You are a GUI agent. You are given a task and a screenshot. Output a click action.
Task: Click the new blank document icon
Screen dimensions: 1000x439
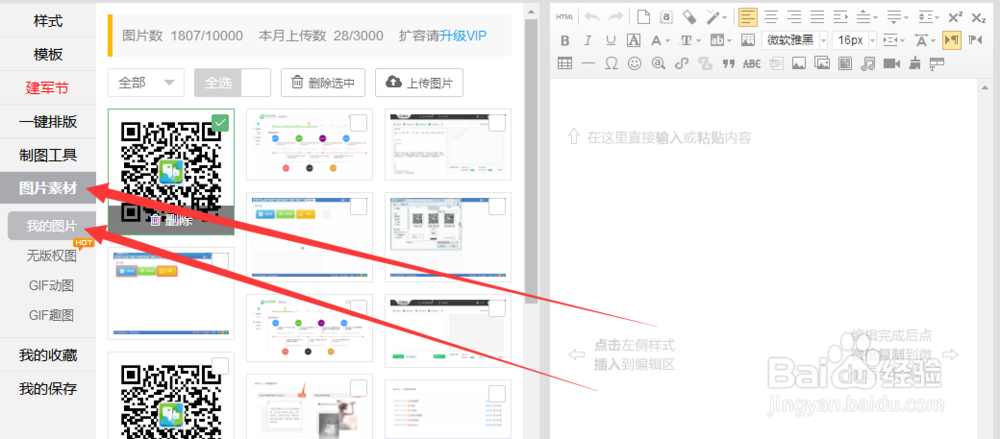click(643, 17)
